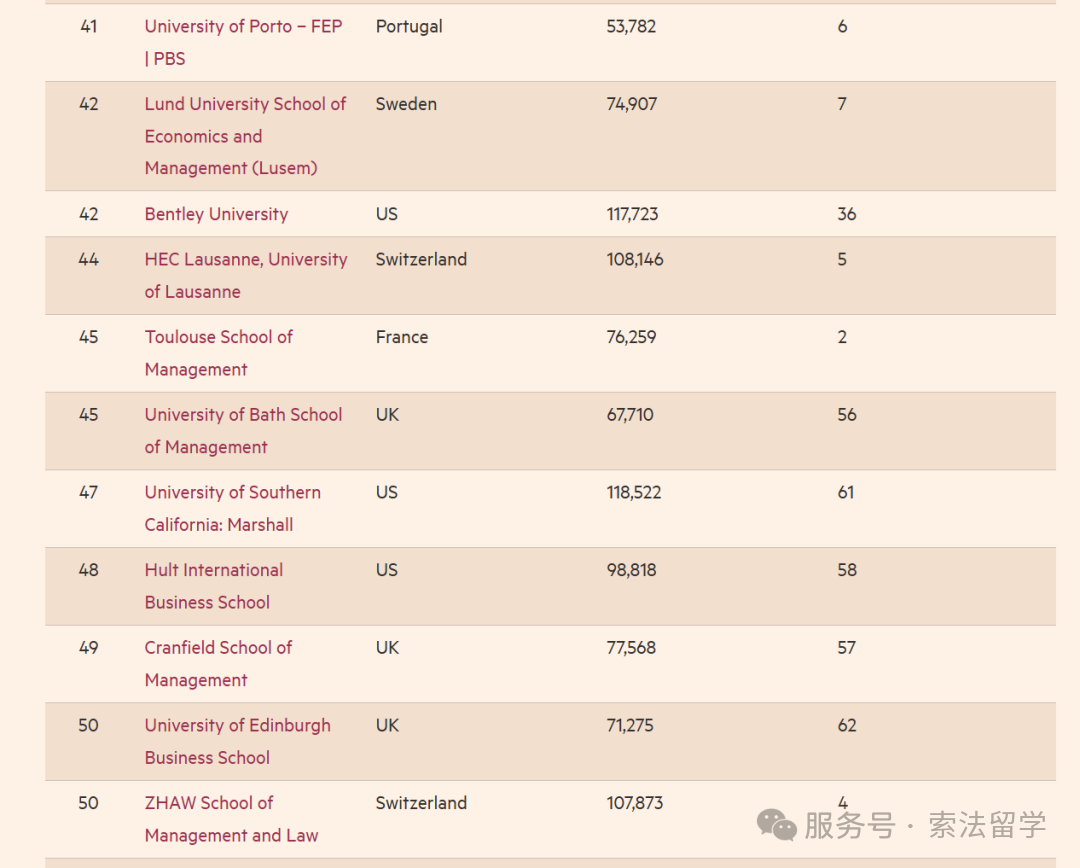Select rank number 48 cell
This screenshot has height=868, width=1080.
88,570
